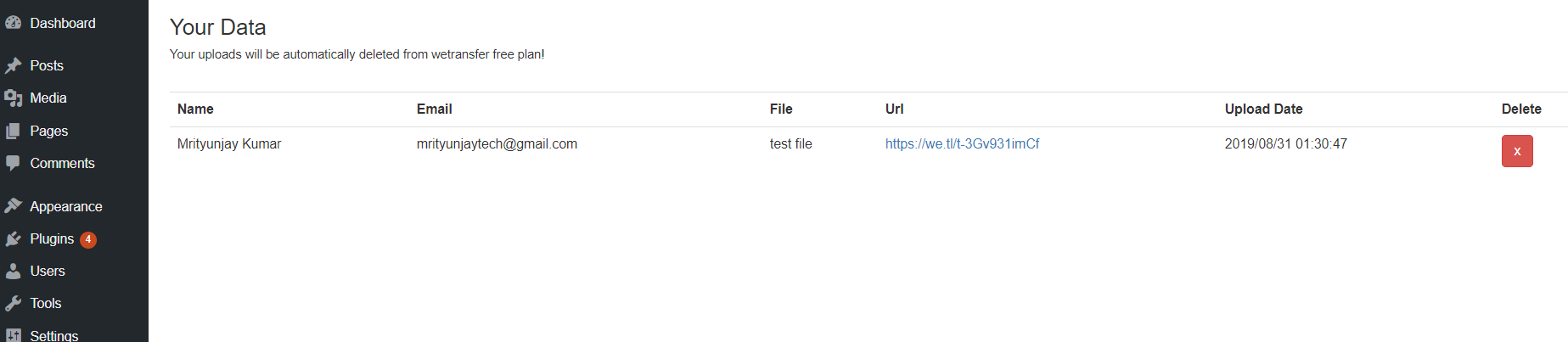The height and width of the screenshot is (342, 1568).
Task: Click the Settings sliders icon
Action: 13,335
